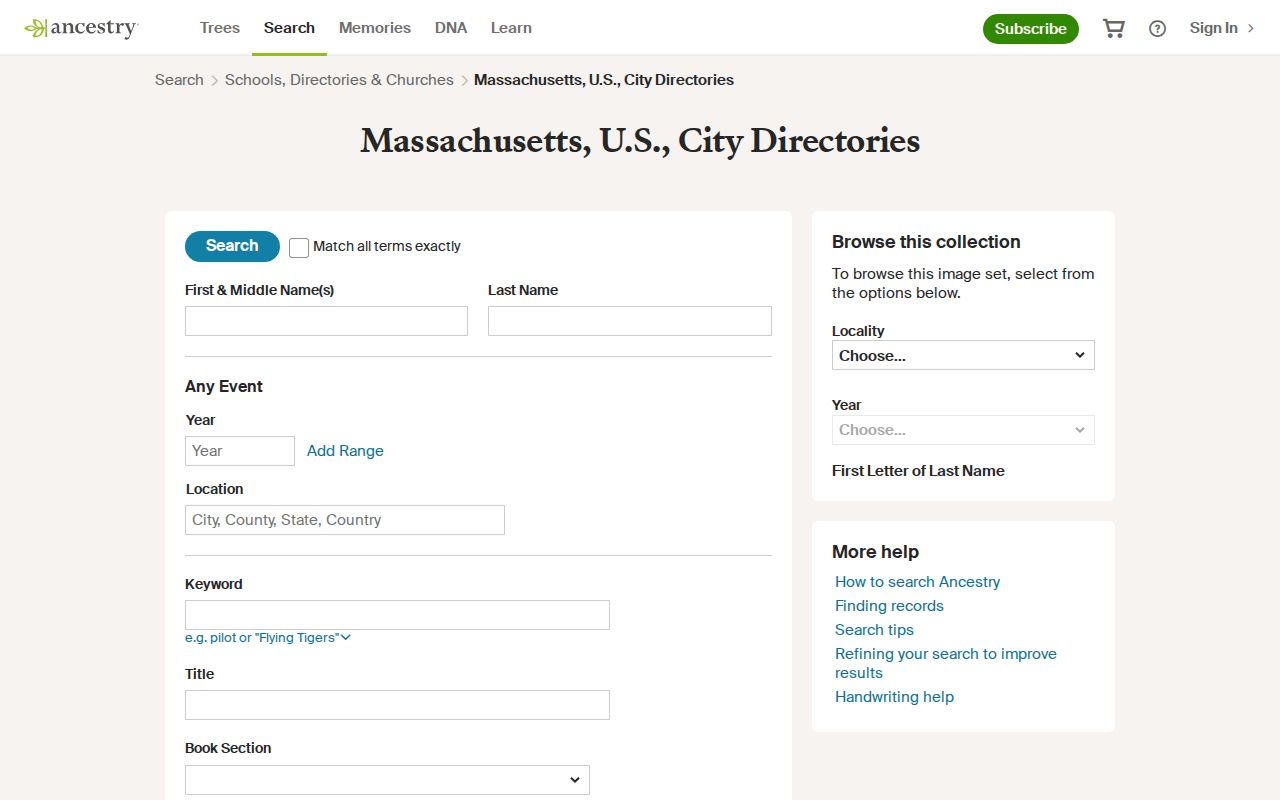The image size is (1280, 800).
Task: Focus the Title input field
Action: (397, 705)
